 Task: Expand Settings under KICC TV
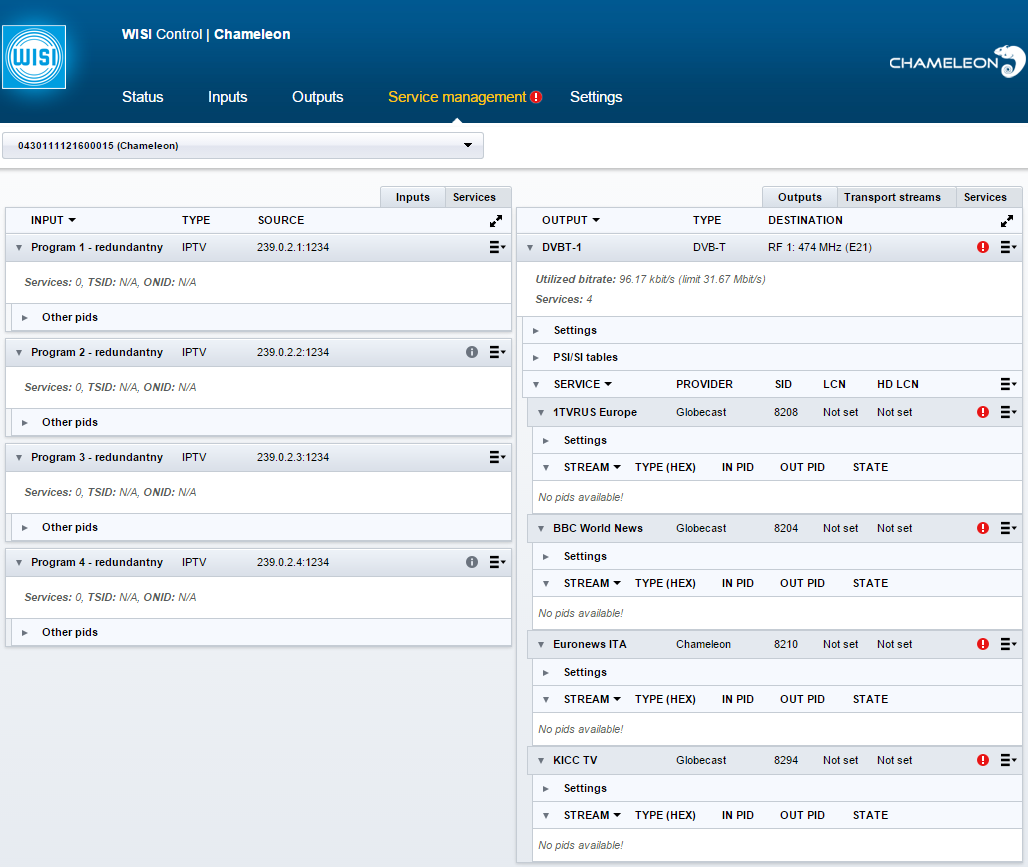coord(545,789)
